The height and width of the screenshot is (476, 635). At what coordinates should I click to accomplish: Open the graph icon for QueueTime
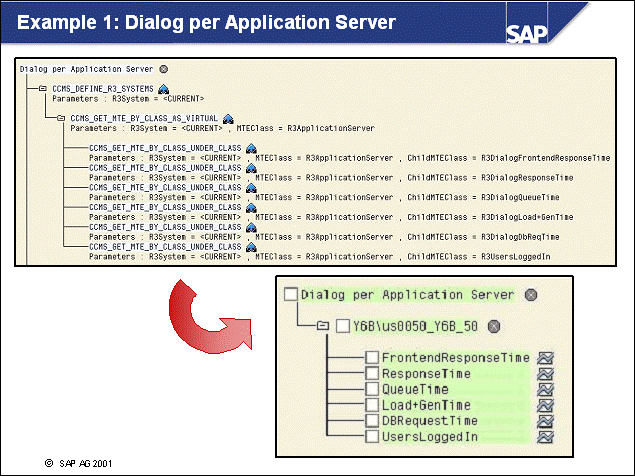tap(545, 390)
